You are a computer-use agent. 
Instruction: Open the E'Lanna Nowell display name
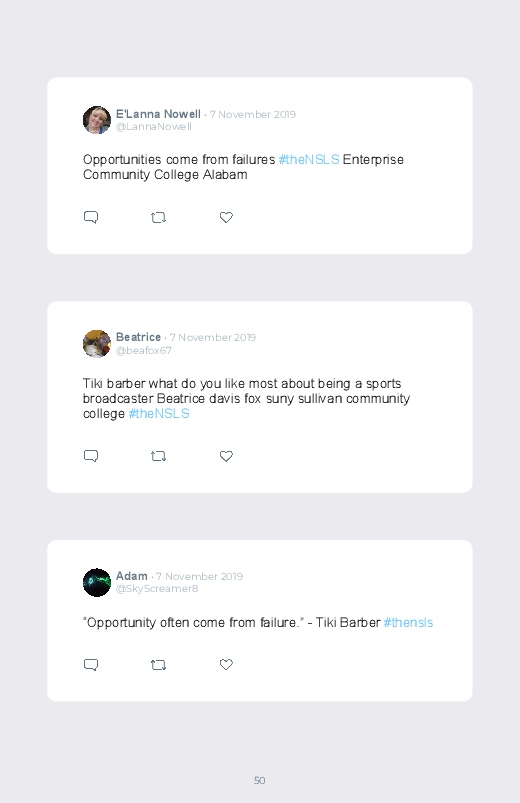click(158, 114)
